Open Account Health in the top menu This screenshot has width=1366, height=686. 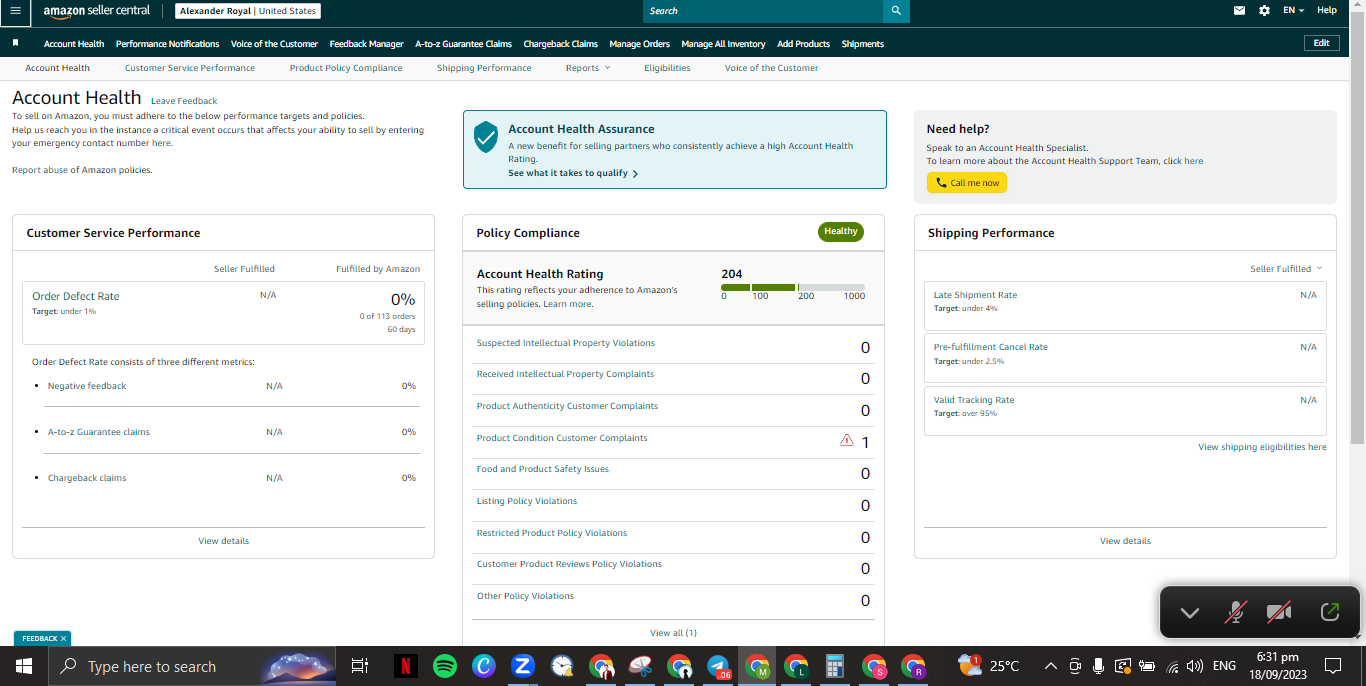point(74,44)
